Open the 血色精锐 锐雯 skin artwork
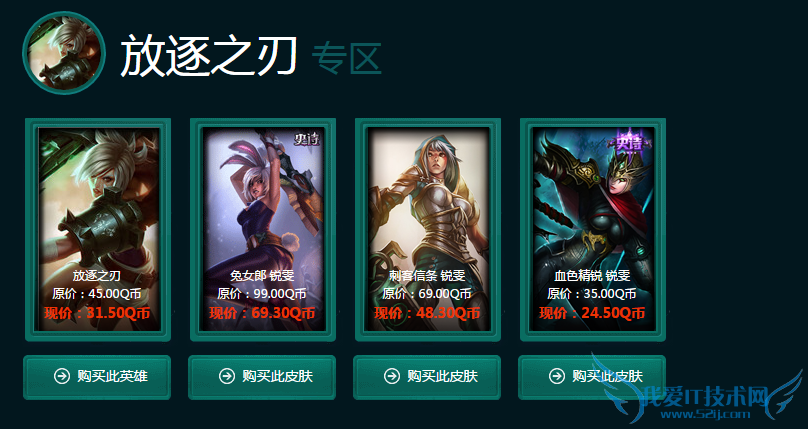Image resolution: width=808 pixels, height=429 pixels. pyautogui.click(x=593, y=229)
